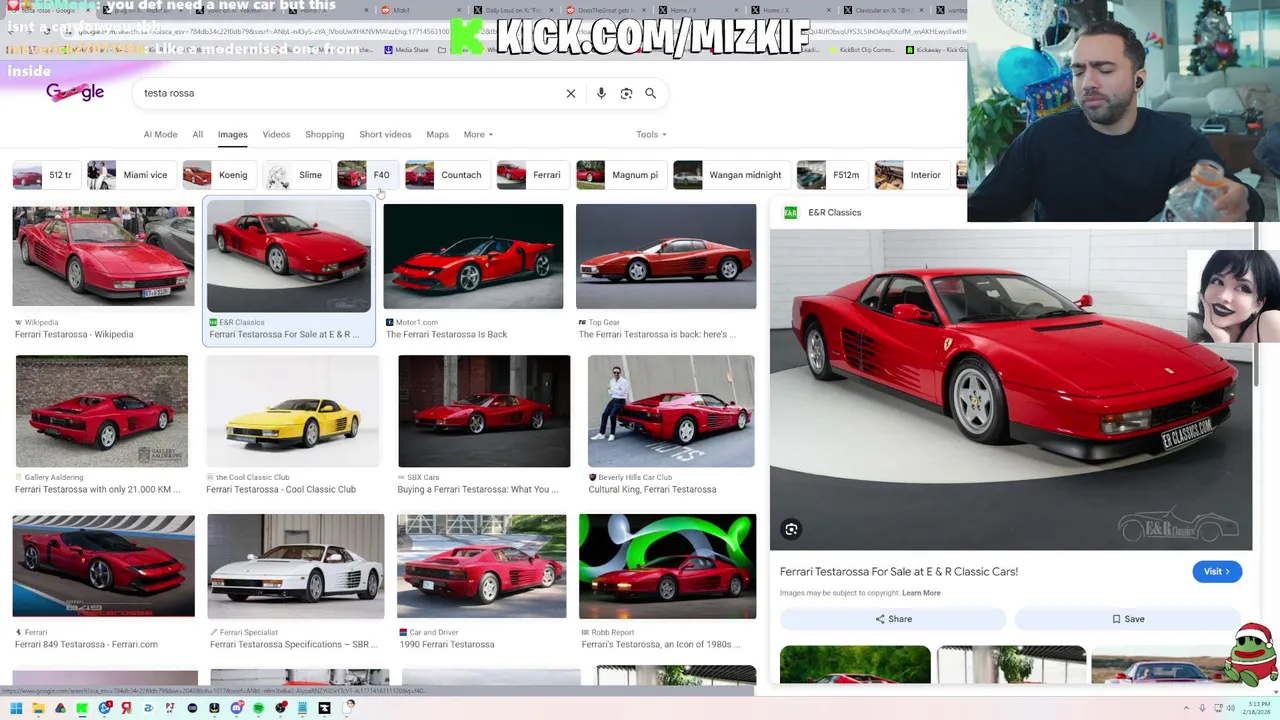Open the white Testarossa Ferrari Specialist thumbnail
The height and width of the screenshot is (720, 1280).
295,566
